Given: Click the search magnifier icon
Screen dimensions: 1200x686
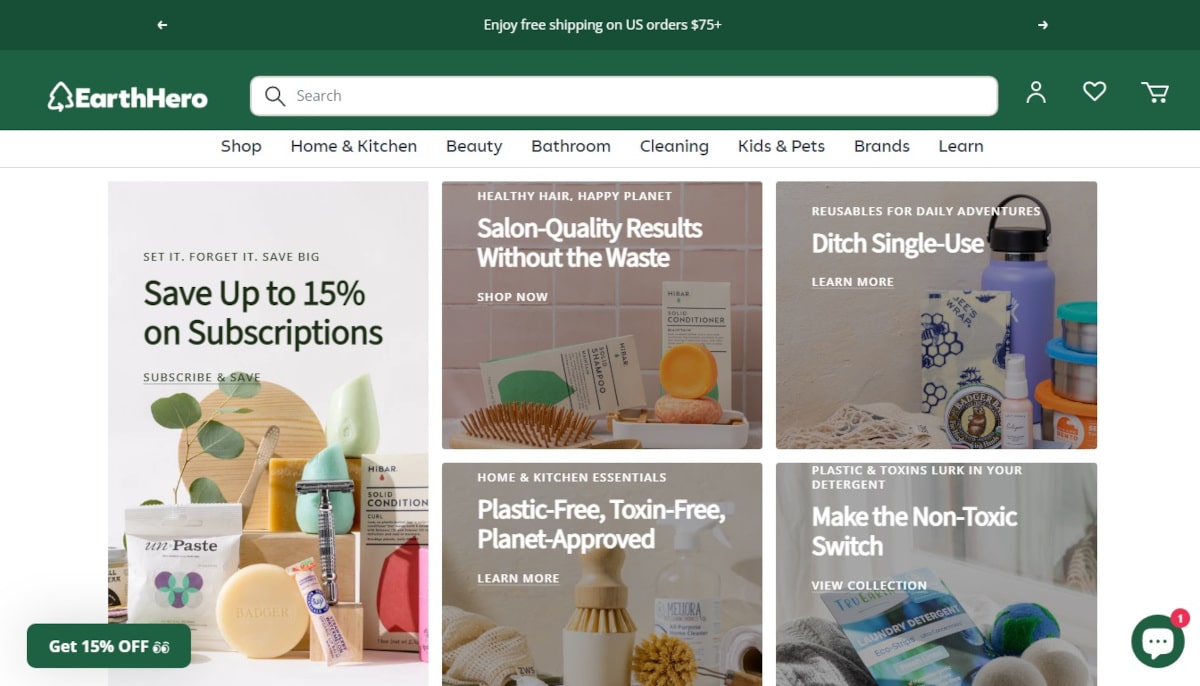Looking at the screenshot, I should (275, 96).
